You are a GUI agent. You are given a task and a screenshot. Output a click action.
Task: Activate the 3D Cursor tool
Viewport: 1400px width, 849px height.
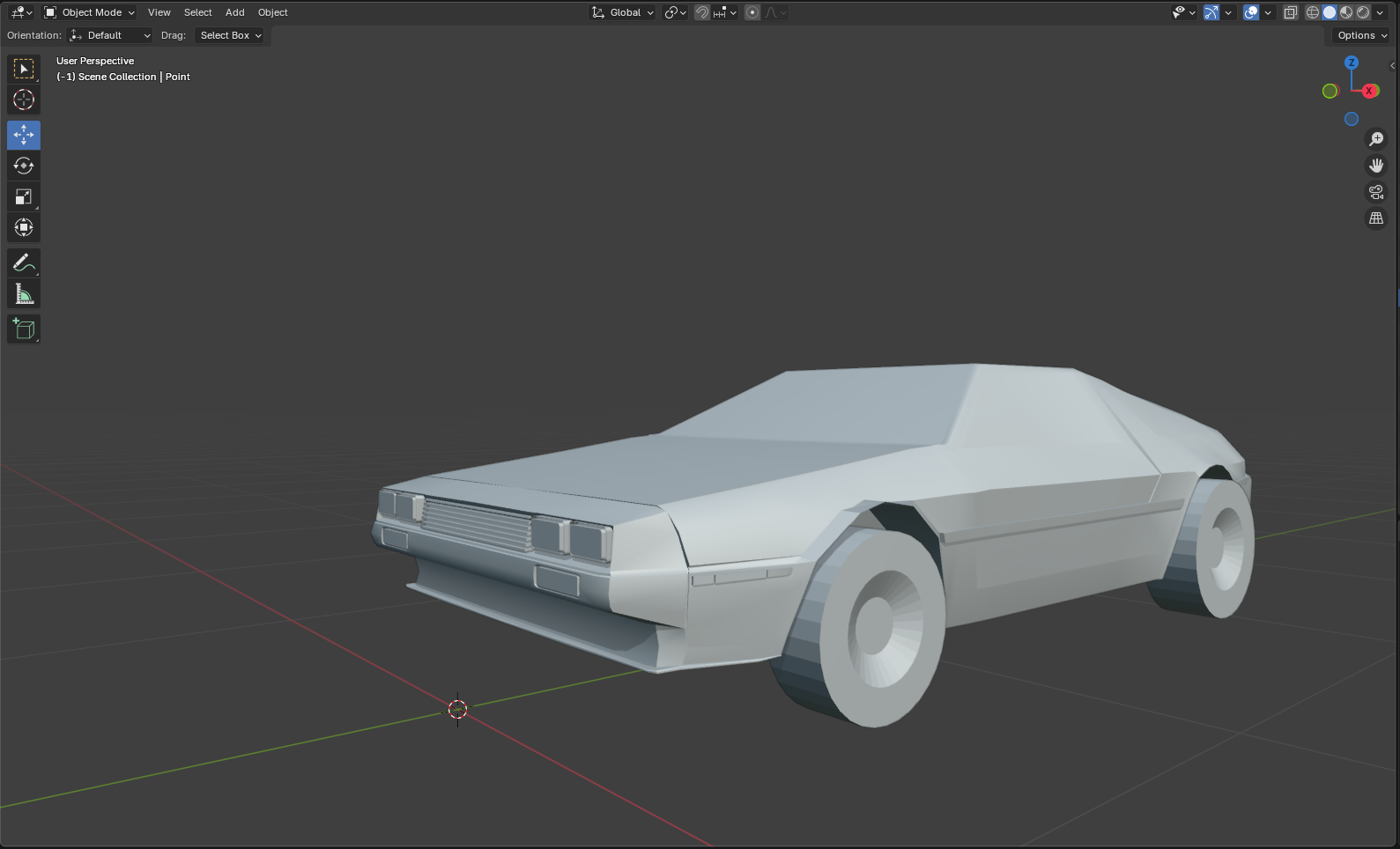(24, 100)
